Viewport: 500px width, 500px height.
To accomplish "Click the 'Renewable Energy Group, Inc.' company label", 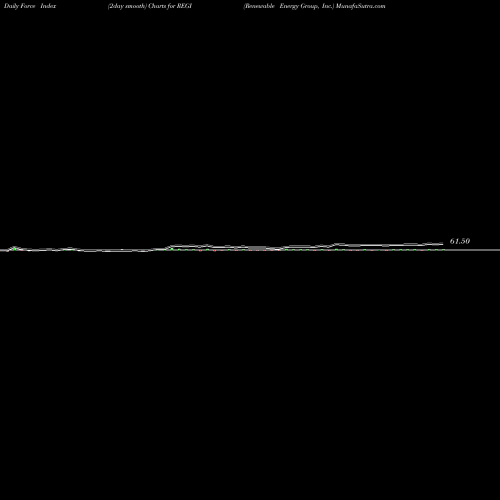I will pyautogui.click(x=289, y=6).
